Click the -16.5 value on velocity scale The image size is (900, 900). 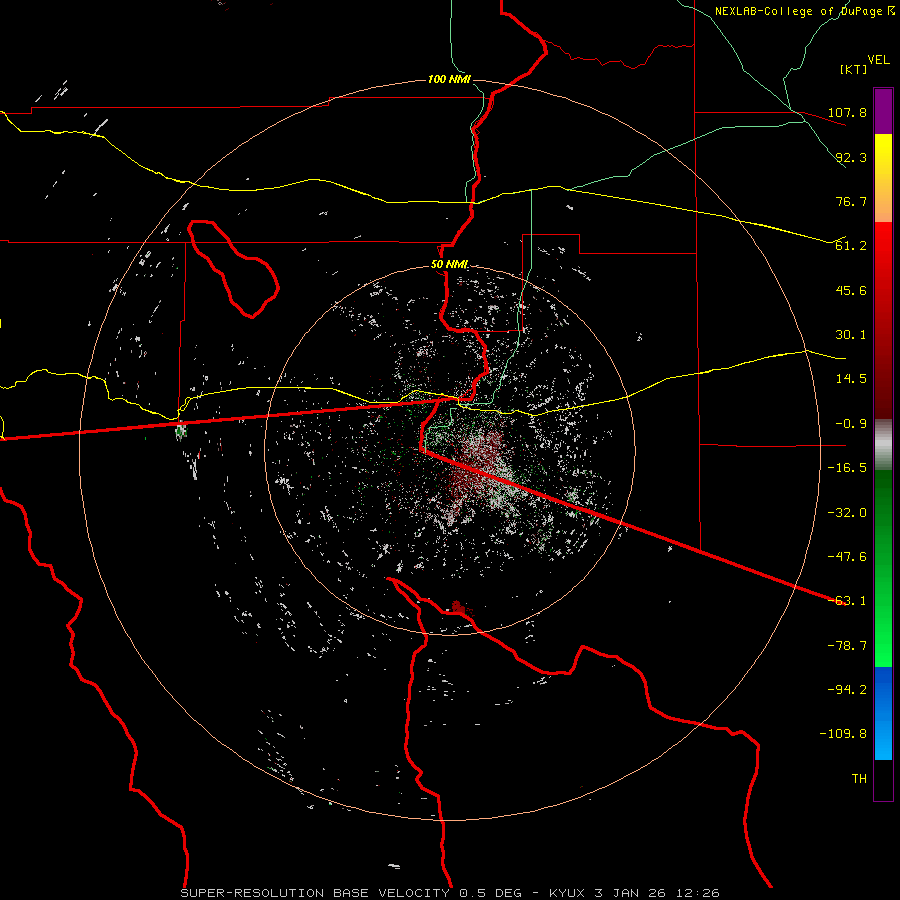847,468
